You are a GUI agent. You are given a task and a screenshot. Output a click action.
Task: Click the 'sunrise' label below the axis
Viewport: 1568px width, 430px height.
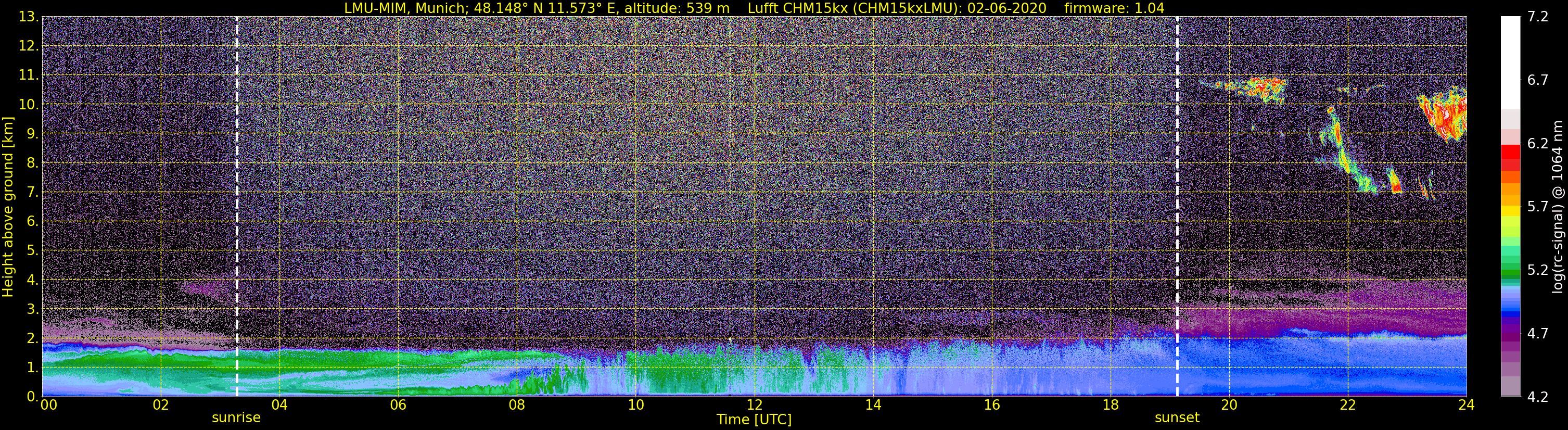pos(236,418)
